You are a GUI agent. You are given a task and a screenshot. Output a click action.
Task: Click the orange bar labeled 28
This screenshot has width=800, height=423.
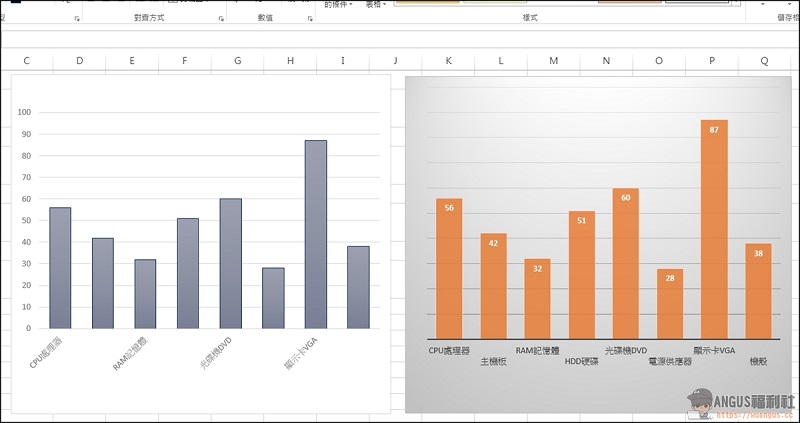670,304
